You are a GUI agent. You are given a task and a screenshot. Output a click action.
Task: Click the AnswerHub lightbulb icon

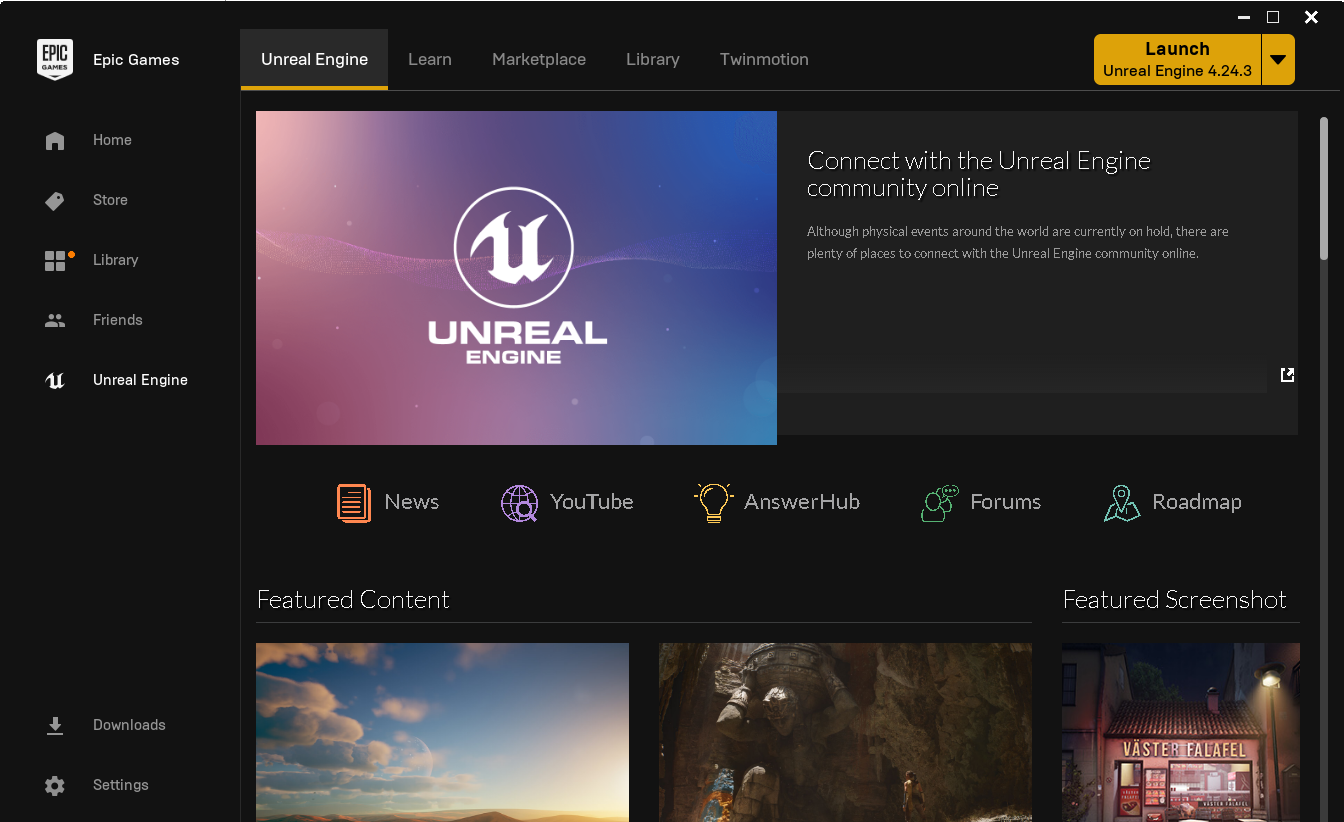click(714, 502)
